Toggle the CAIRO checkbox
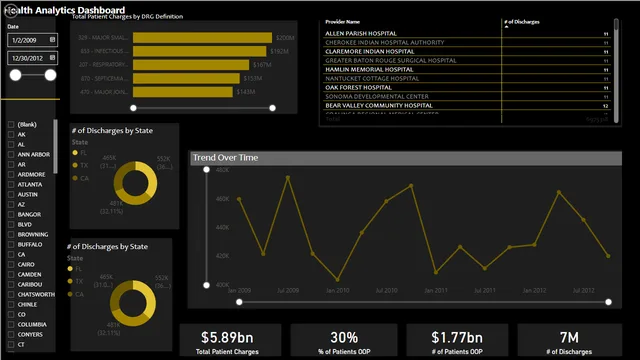This screenshot has height=360, width=640. coord(11,264)
